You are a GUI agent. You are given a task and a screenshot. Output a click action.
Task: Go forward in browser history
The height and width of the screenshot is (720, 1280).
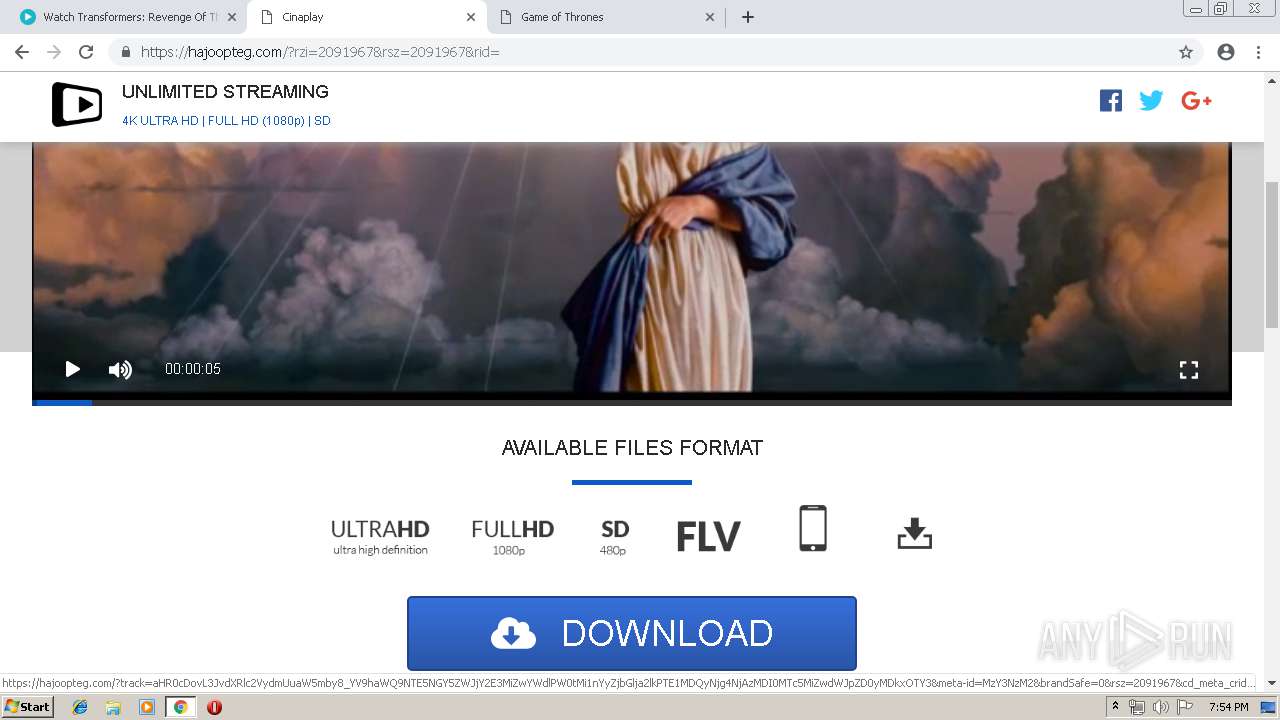pos(54,52)
